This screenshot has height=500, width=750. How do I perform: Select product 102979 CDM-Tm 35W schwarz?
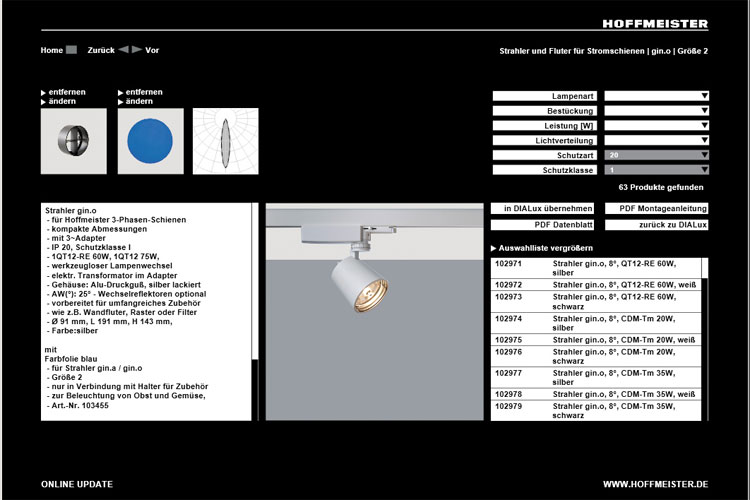point(596,411)
